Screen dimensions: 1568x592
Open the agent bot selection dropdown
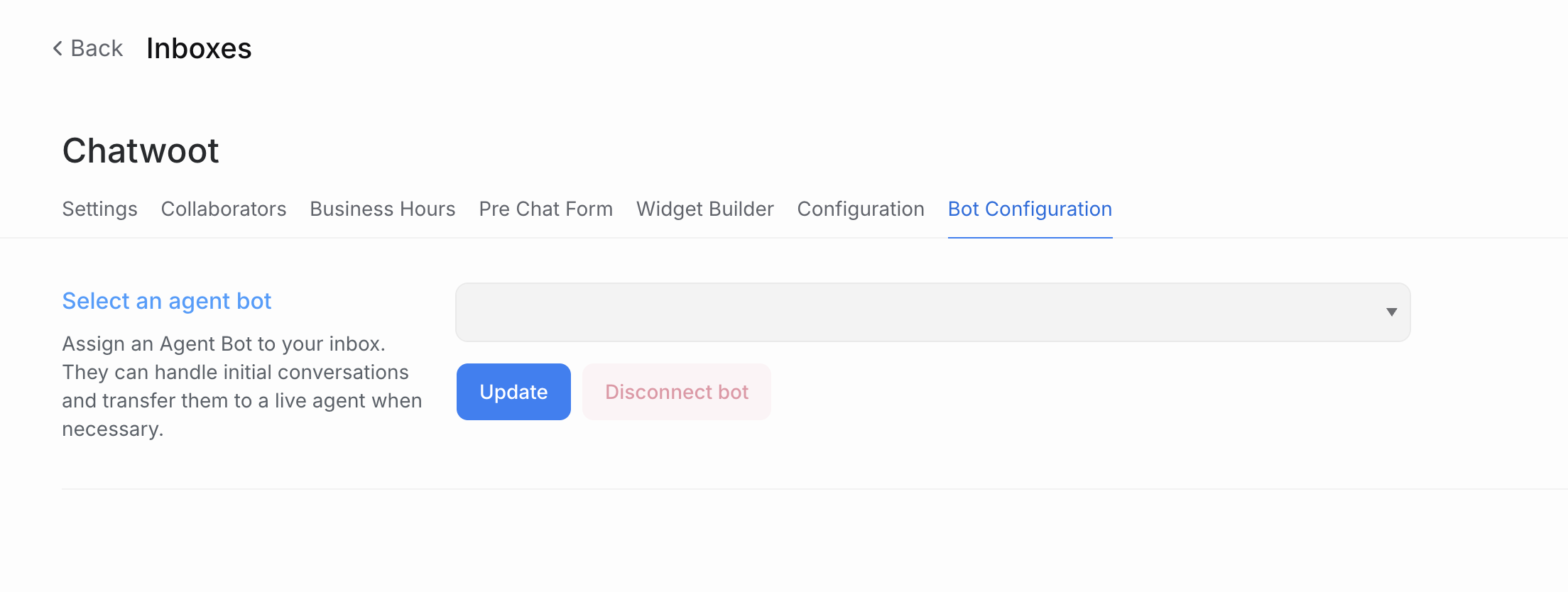click(x=932, y=312)
